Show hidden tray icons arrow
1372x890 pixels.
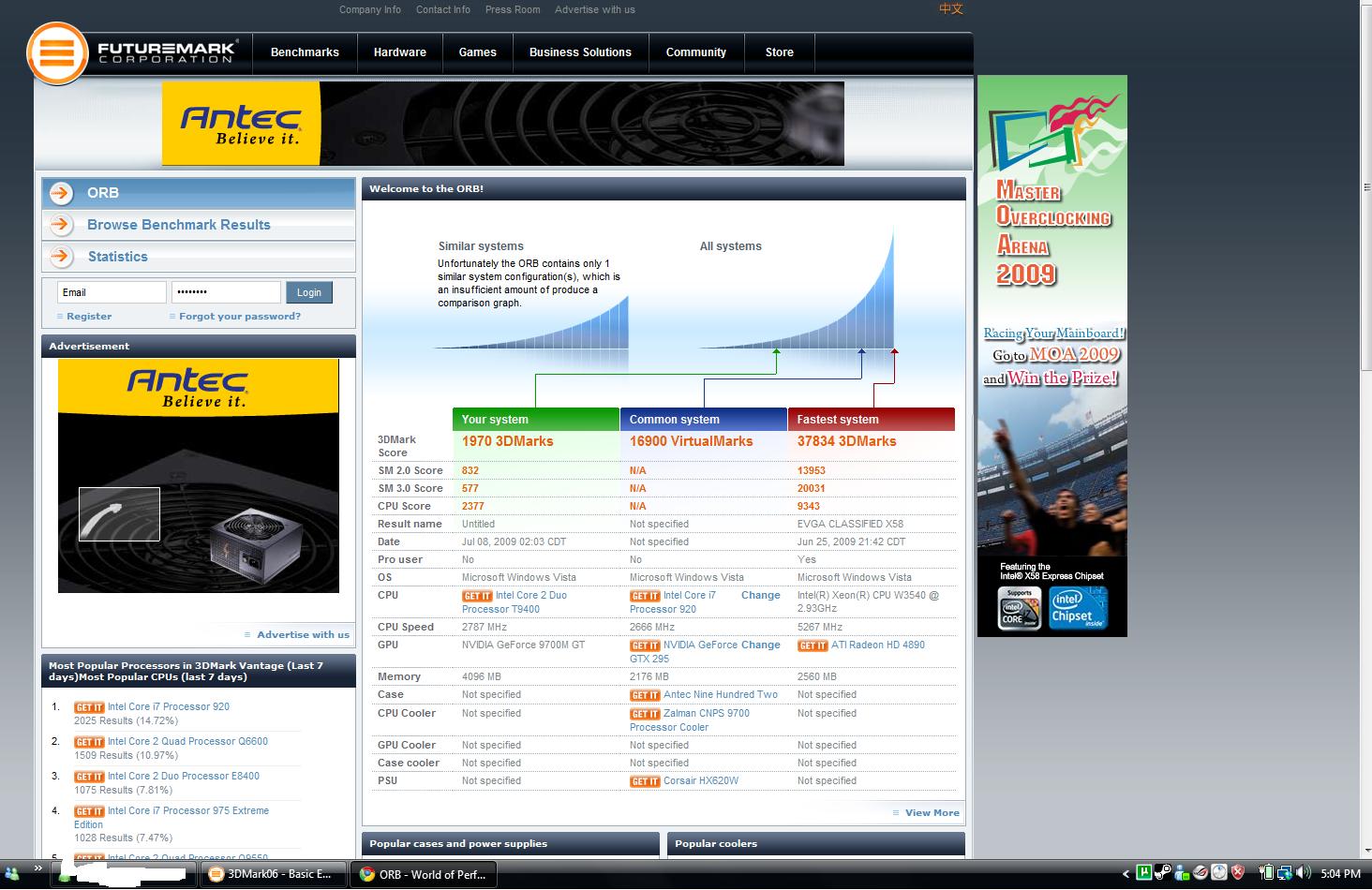coord(1126,874)
